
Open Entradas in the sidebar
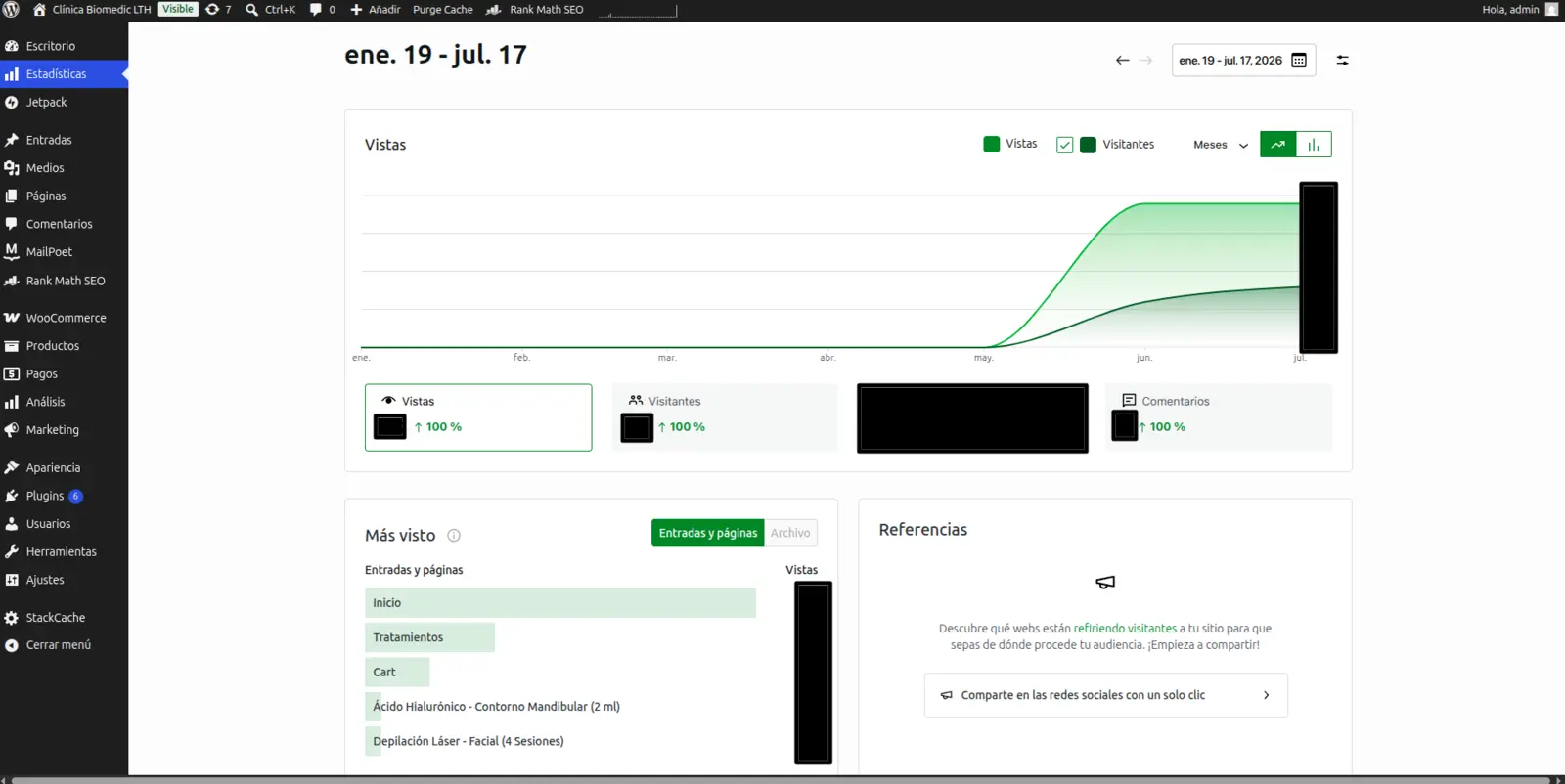[64, 140]
